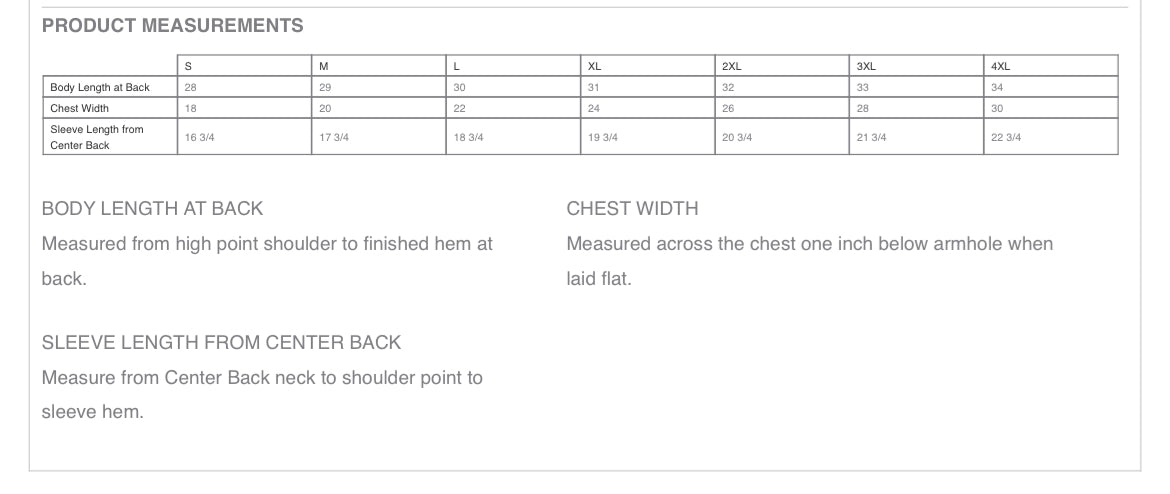Select the S size column header
1170x494 pixels.
tap(189, 66)
